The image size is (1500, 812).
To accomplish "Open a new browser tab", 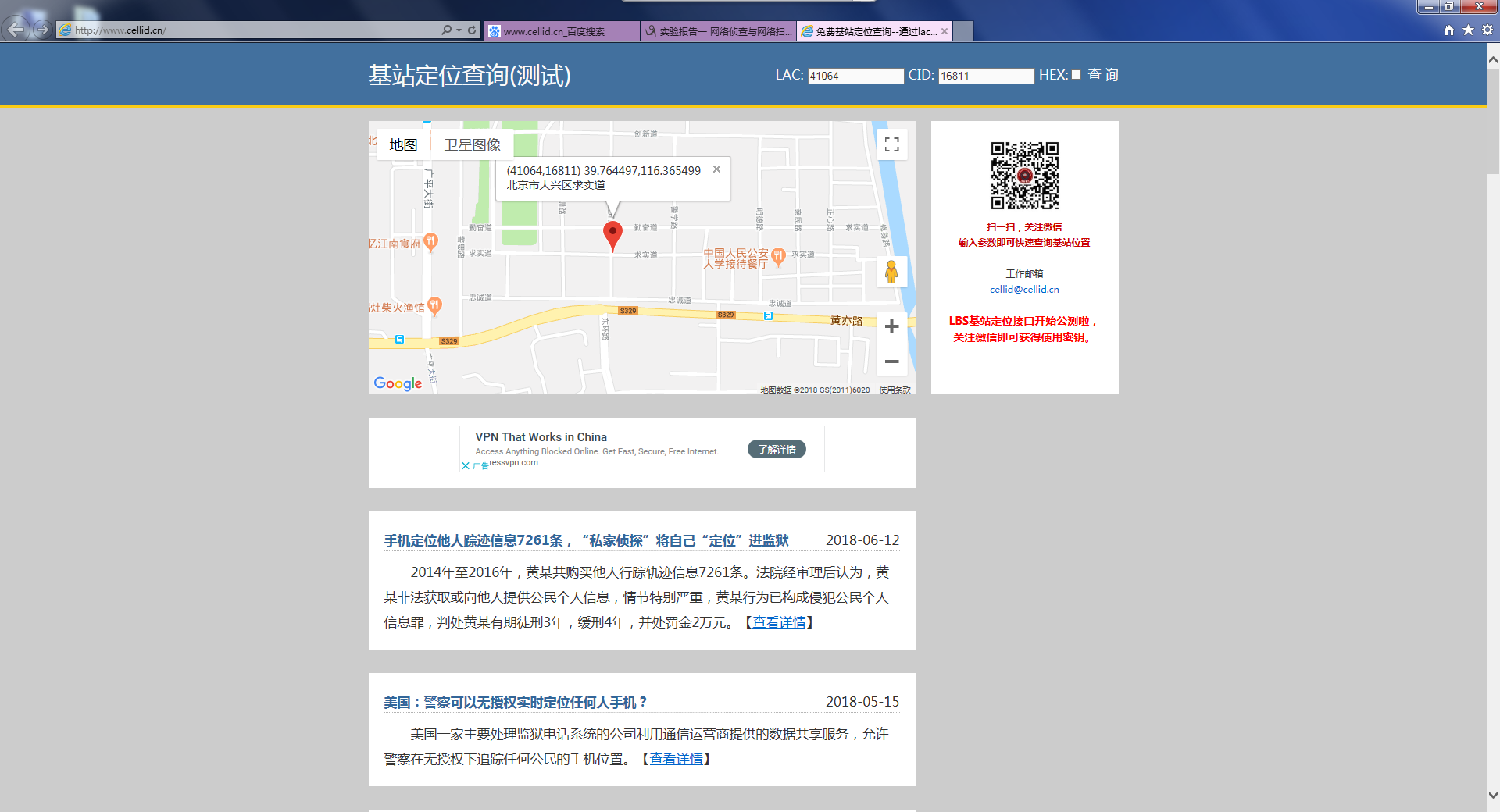I will (x=963, y=31).
